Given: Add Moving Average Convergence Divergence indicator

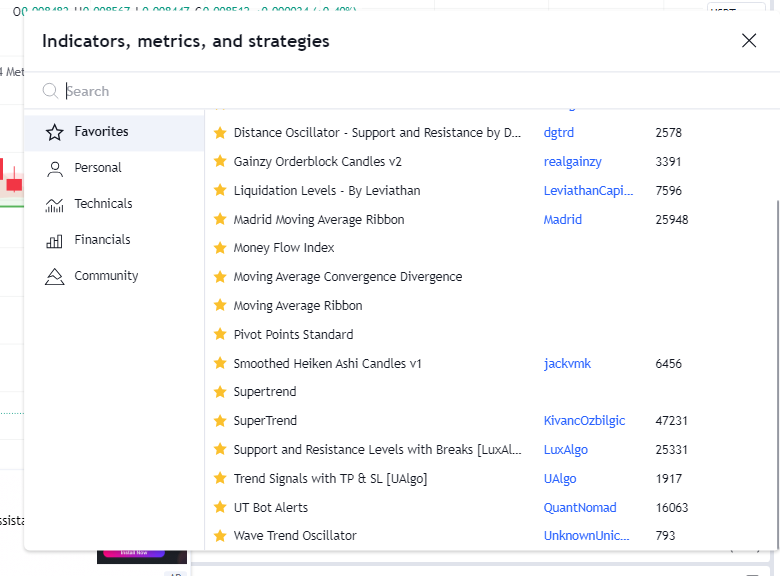Looking at the screenshot, I should pyautogui.click(x=348, y=277).
